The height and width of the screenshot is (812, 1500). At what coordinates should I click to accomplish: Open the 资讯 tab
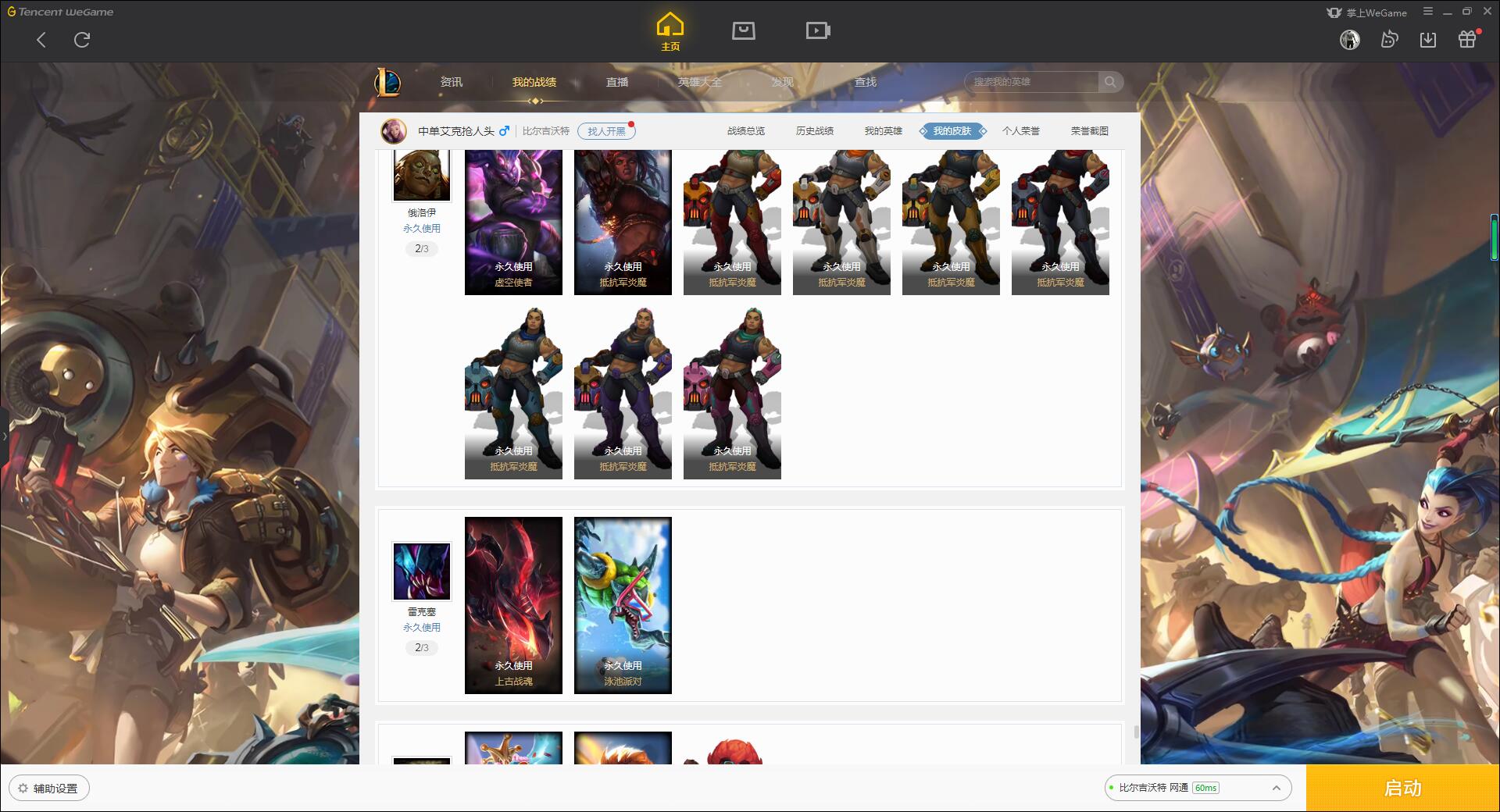point(451,82)
